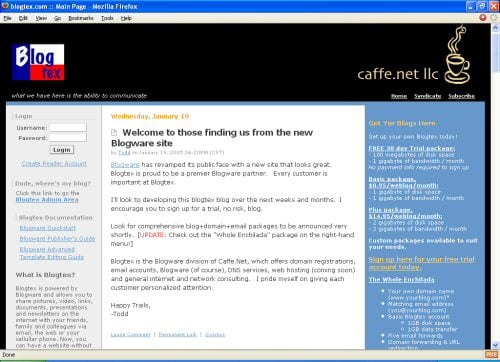Open author Todd's link under post title

click(124, 153)
